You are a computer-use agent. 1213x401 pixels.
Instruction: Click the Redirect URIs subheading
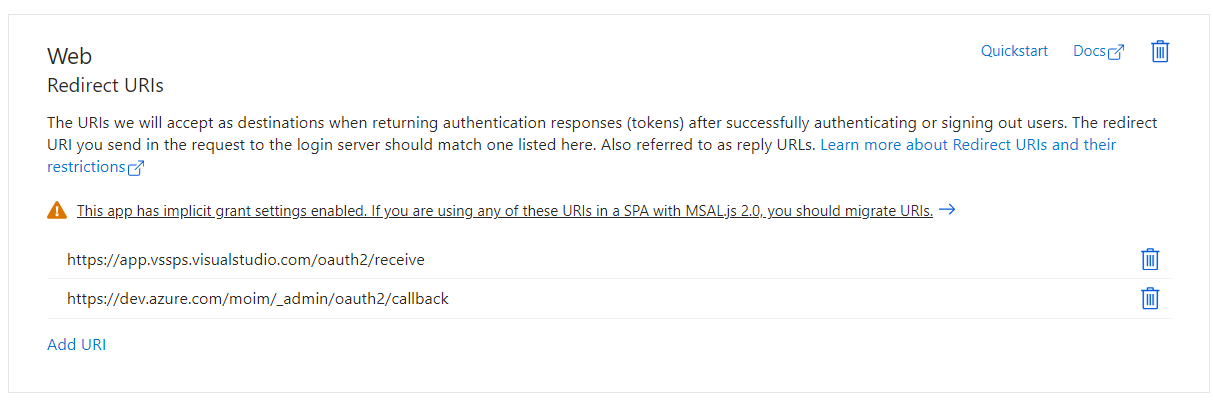coord(105,86)
